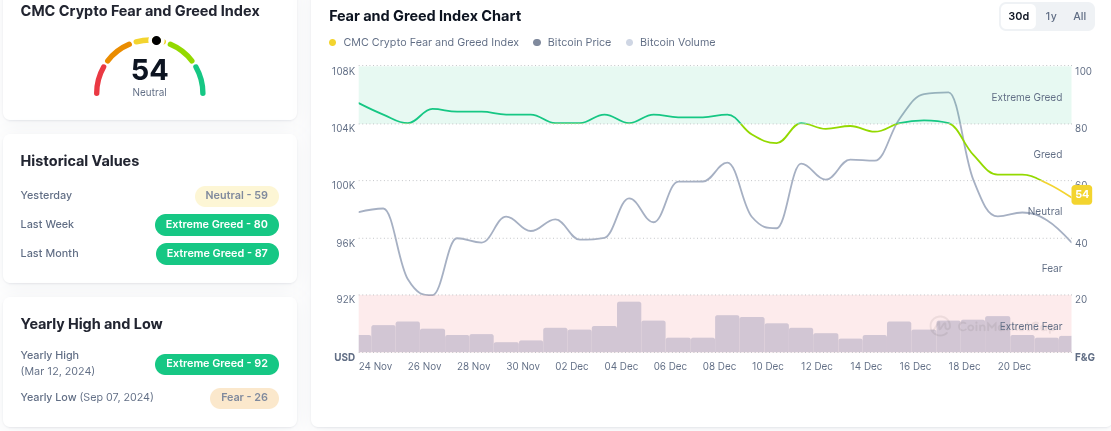Image resolution: width=1111 pixels, height=431 pixels.
Task: Click the Extreme Greed - 87 last month badge
Action: click(217, 254)
